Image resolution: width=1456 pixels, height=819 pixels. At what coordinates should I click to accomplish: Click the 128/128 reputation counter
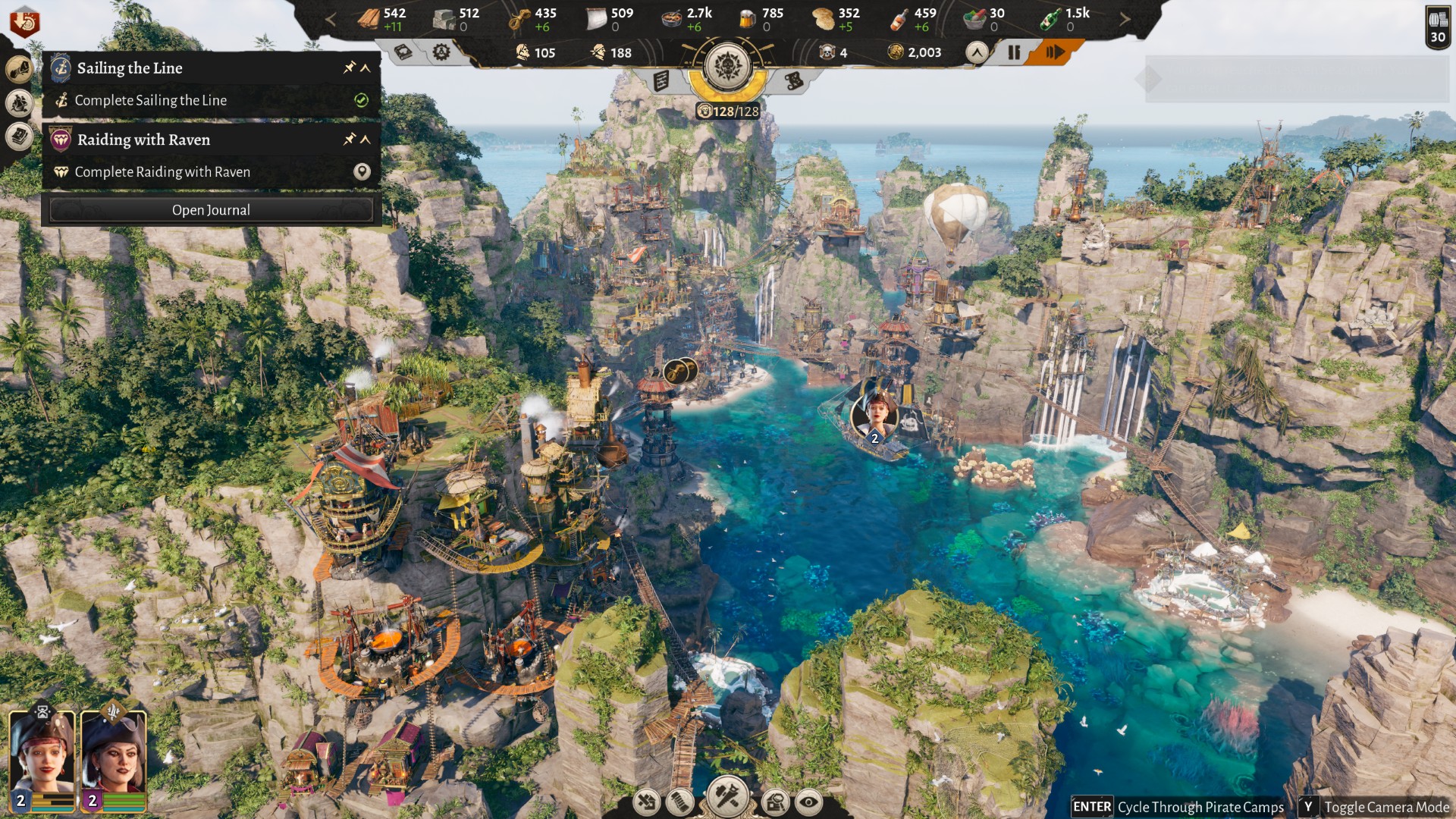point(728,111)
